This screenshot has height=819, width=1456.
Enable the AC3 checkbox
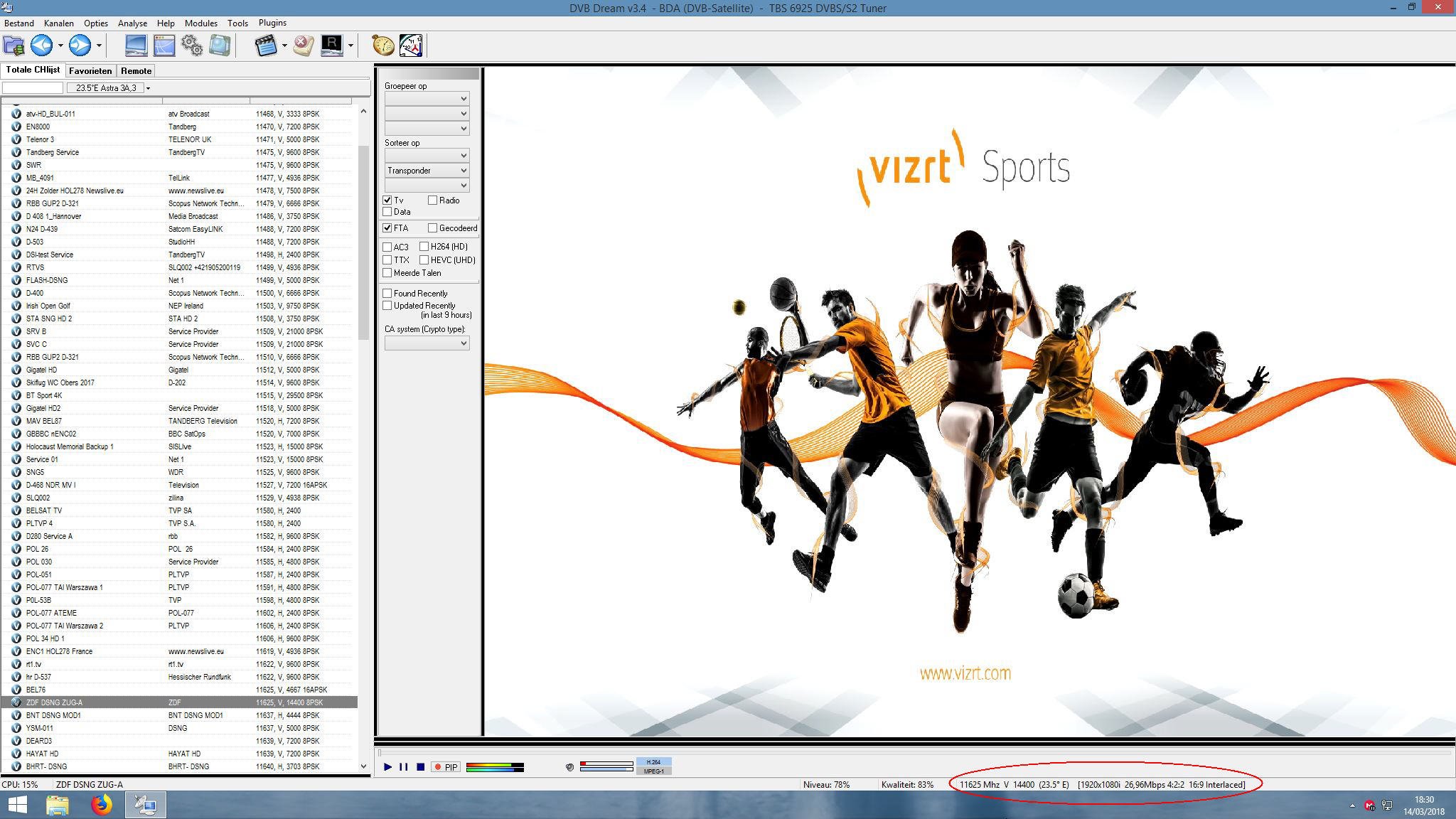coord(387,247)
